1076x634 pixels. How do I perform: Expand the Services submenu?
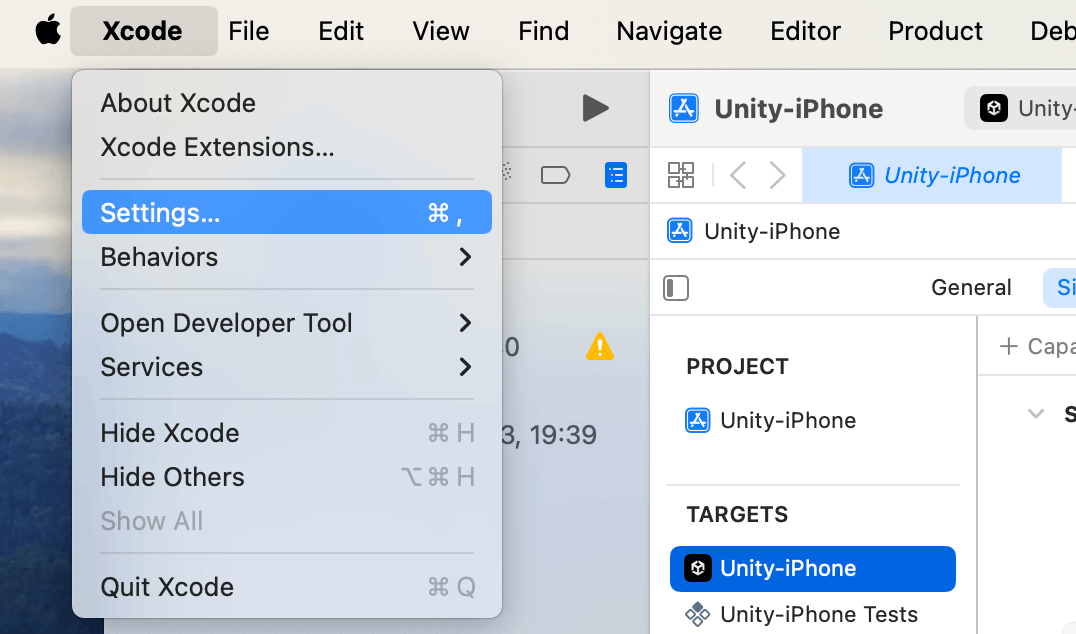[x=287, y=367]
